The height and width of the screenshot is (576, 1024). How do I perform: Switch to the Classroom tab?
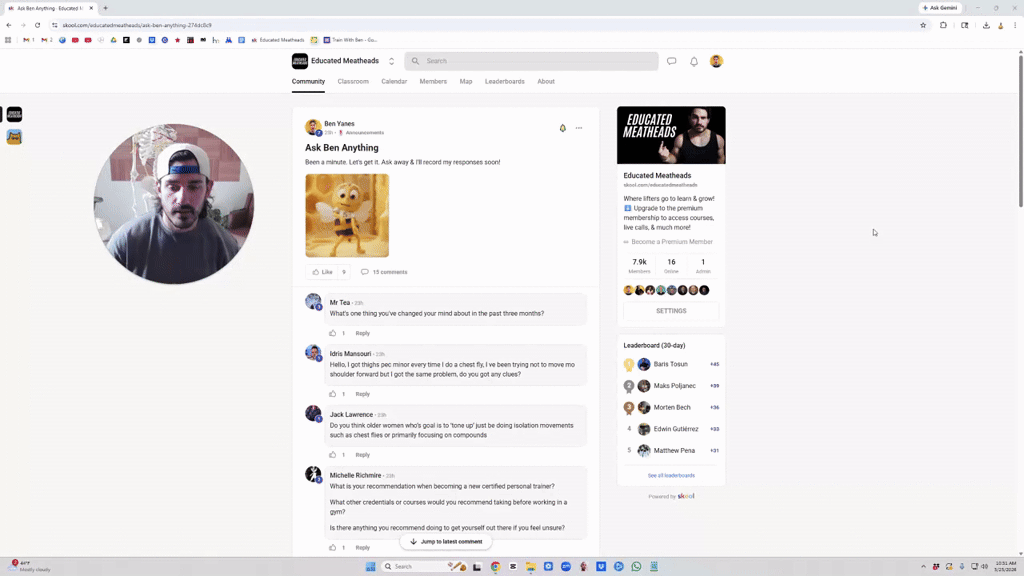[353, 81]
